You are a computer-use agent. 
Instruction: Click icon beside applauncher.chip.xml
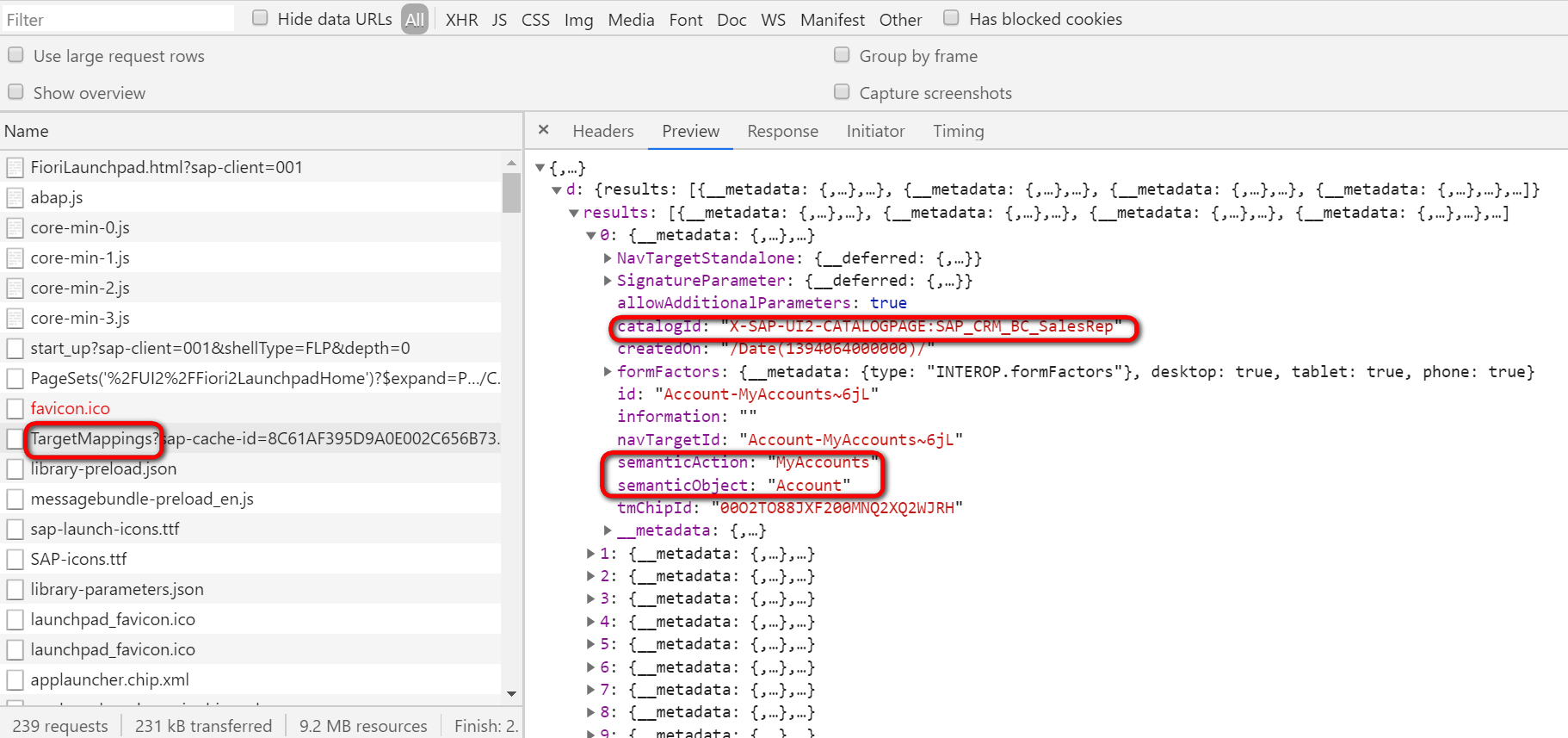click(x=15, y=679)
